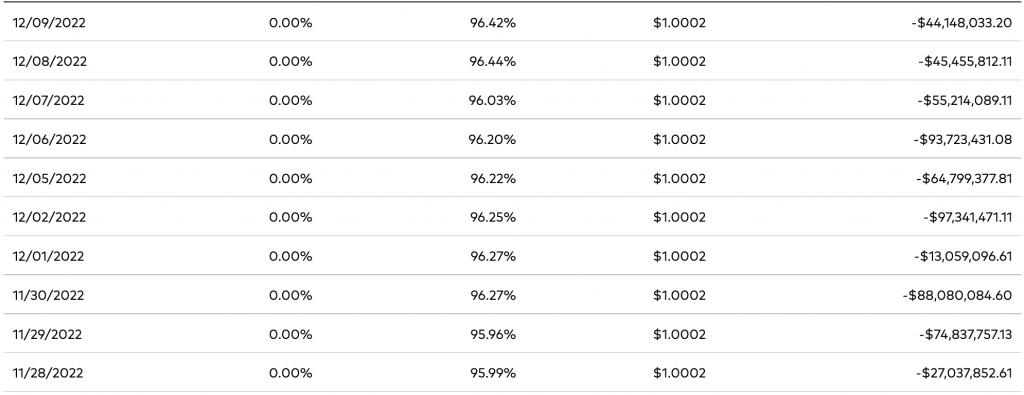Select the -$55,214,089.11 amount

964,101
